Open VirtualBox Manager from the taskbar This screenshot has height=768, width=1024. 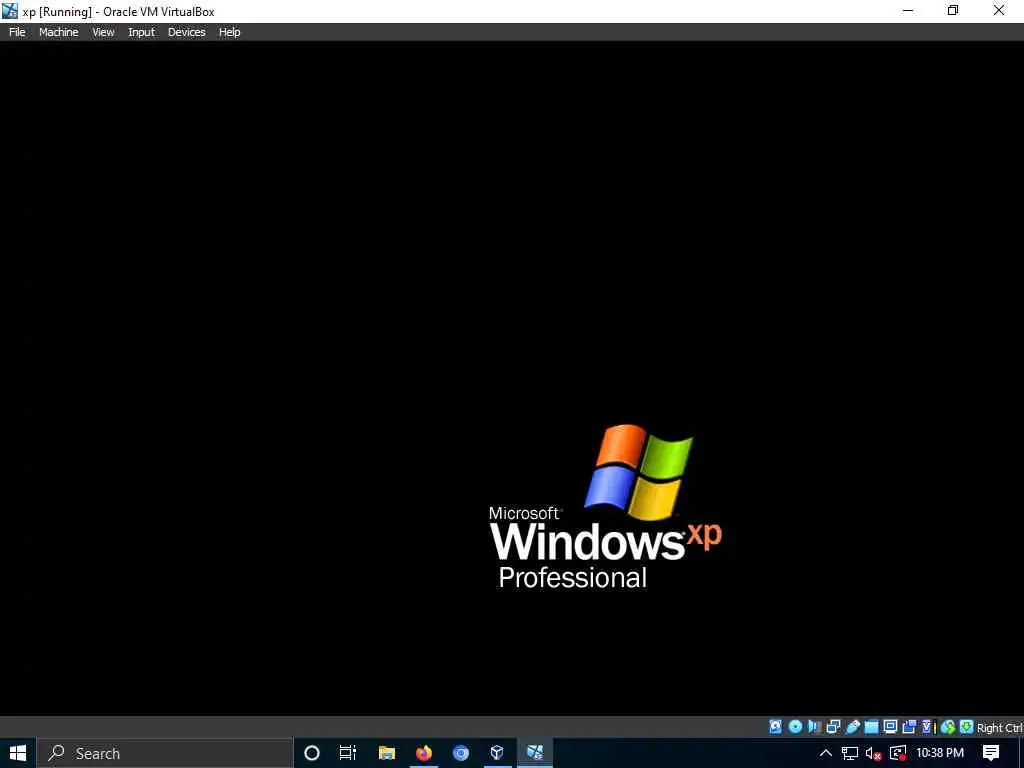pos(498,753)
